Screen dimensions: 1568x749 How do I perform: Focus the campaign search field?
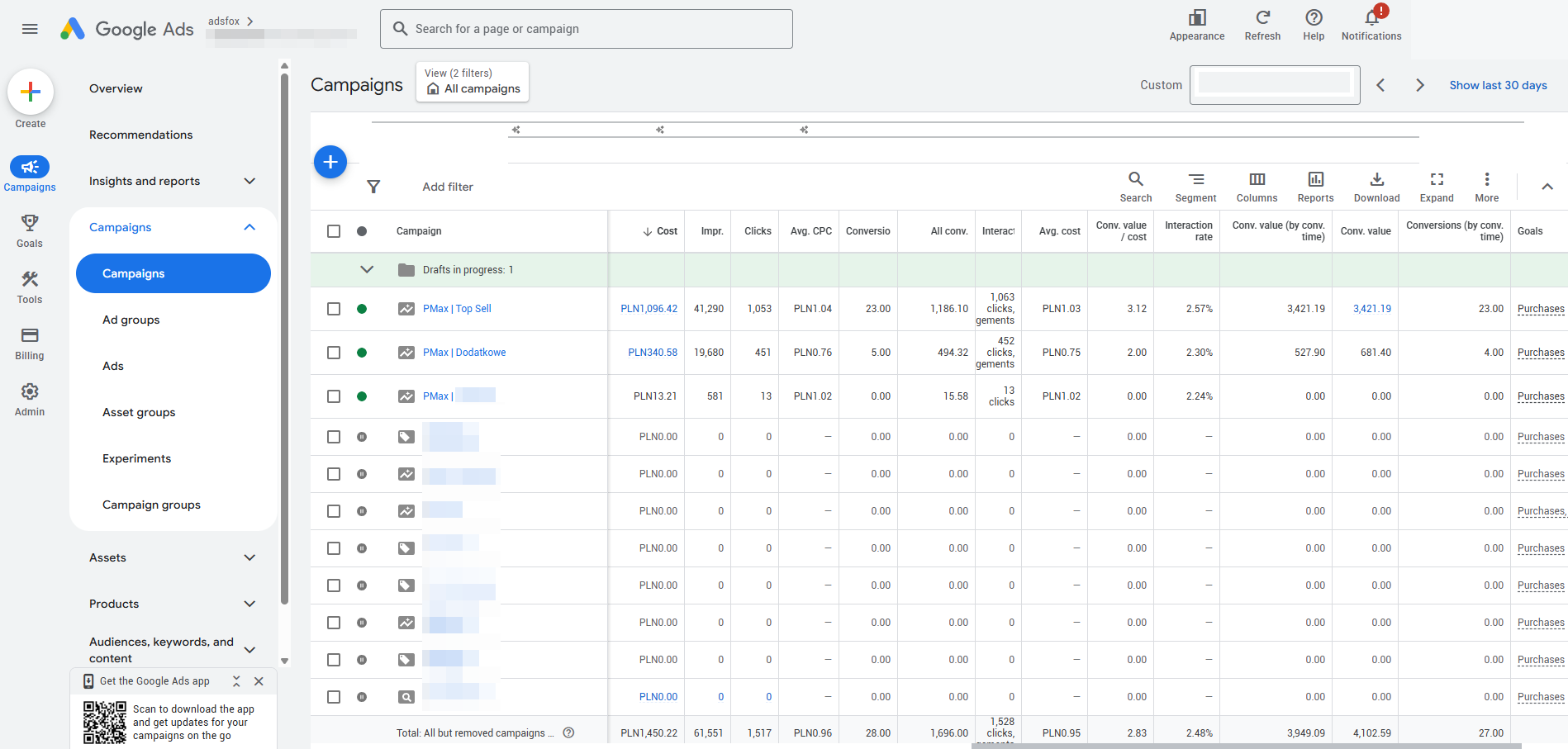click(x=587, y=29)
